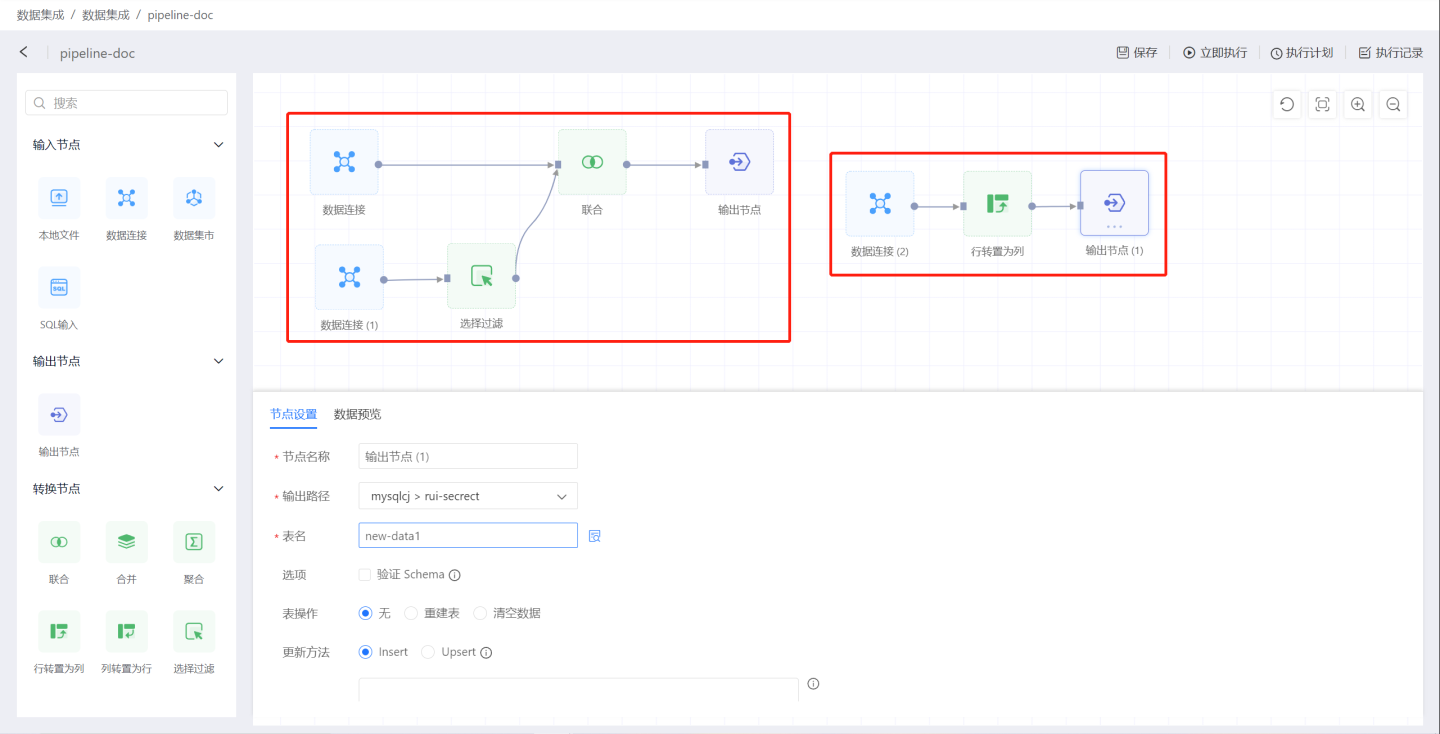This screenshot has width=1440, height=734.
Task: Select the 重建表 radio option
Action: 411,613
